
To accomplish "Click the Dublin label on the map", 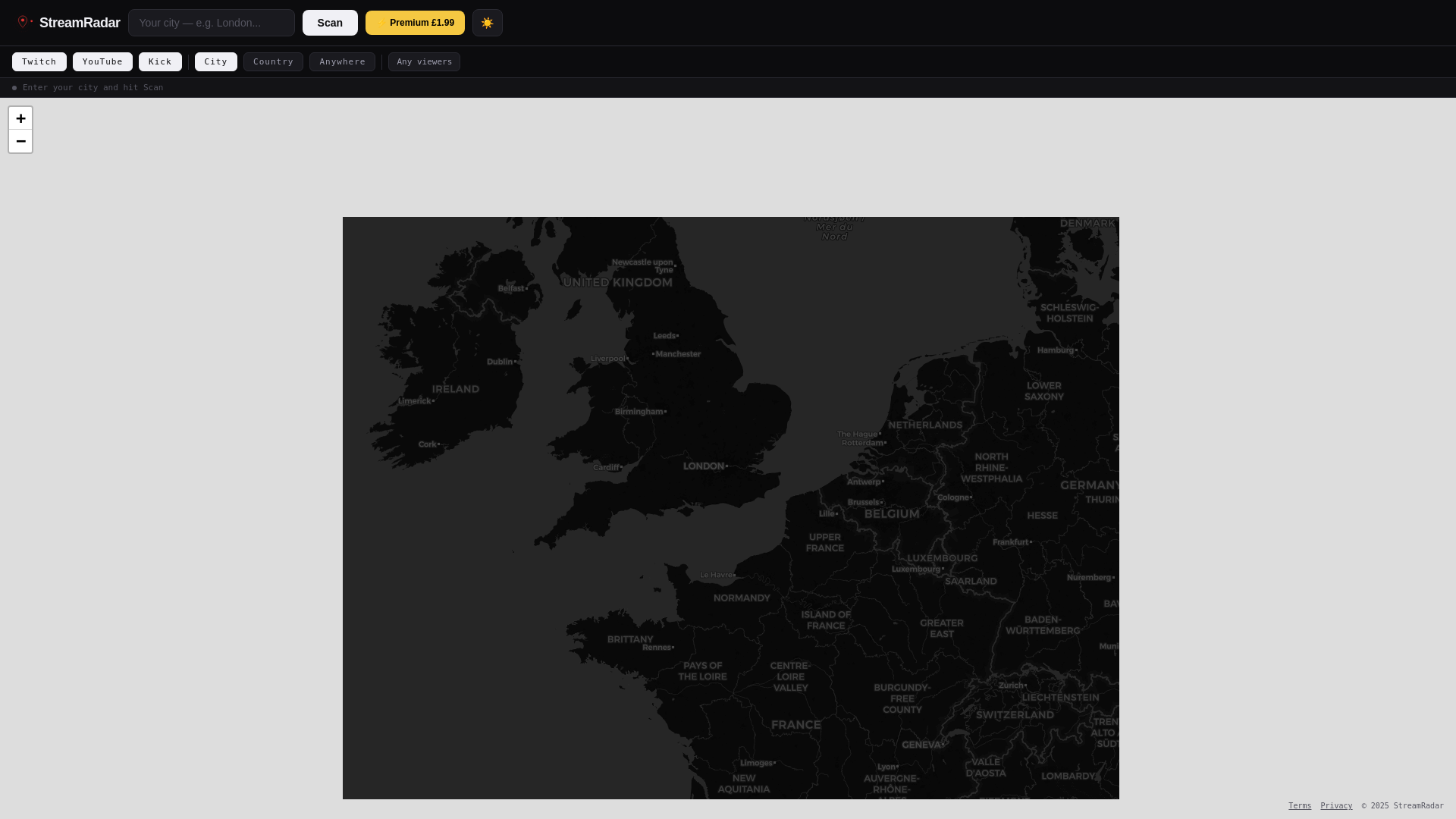I will (500, 362).
